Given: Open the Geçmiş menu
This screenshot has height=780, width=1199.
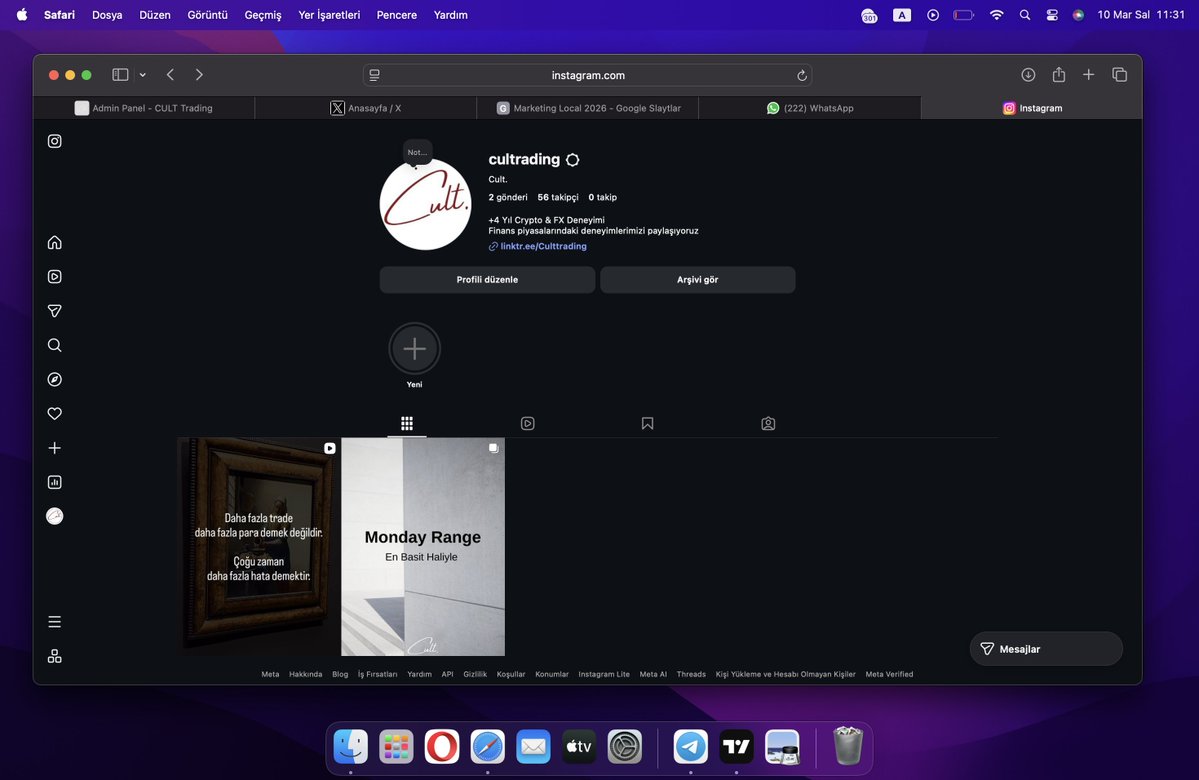Looking at the screenshot, I should (262, 15).
